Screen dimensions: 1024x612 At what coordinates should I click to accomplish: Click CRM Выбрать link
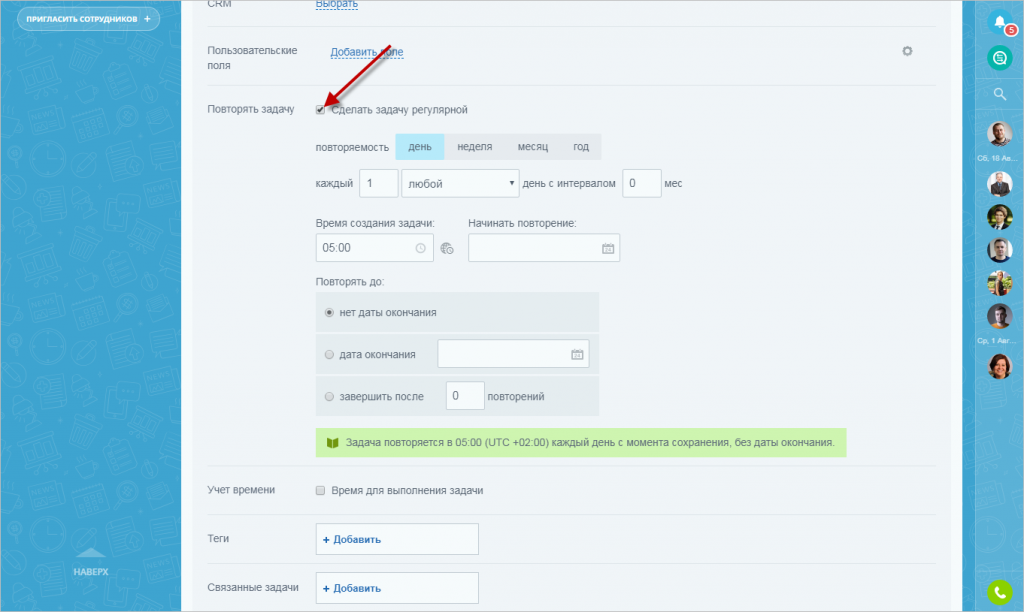[336, 4]
